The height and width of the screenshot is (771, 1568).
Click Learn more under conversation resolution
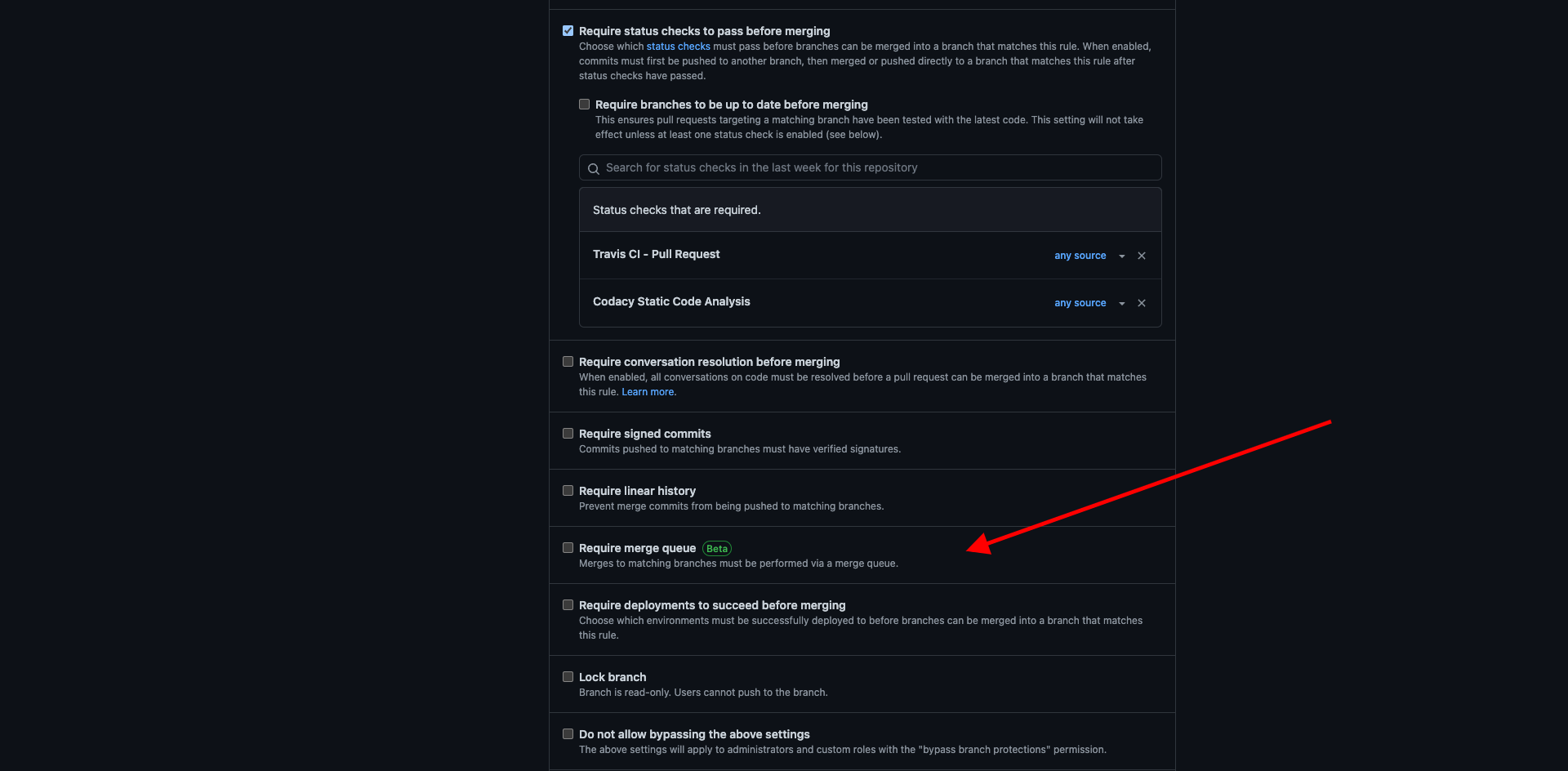pos(648,391)
